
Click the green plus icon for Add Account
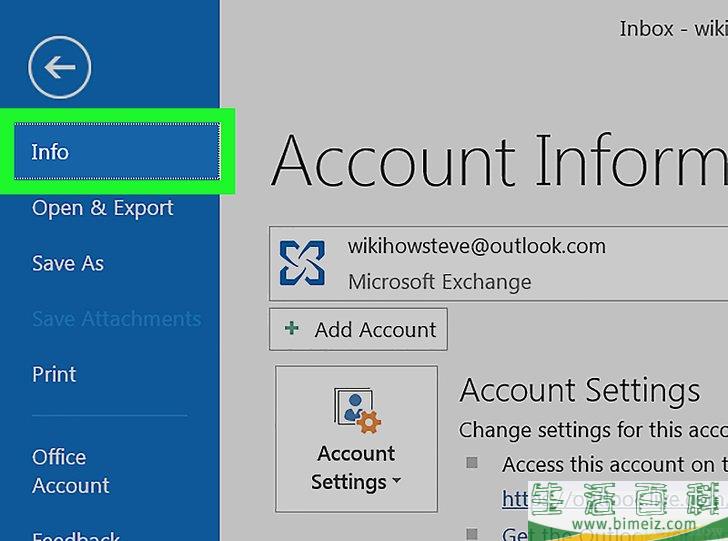[x=292, y=328]
